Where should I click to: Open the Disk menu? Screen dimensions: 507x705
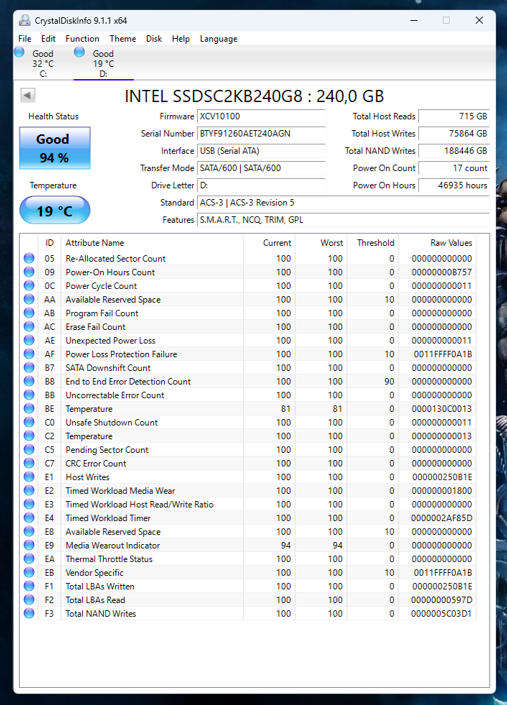(154, 39)
